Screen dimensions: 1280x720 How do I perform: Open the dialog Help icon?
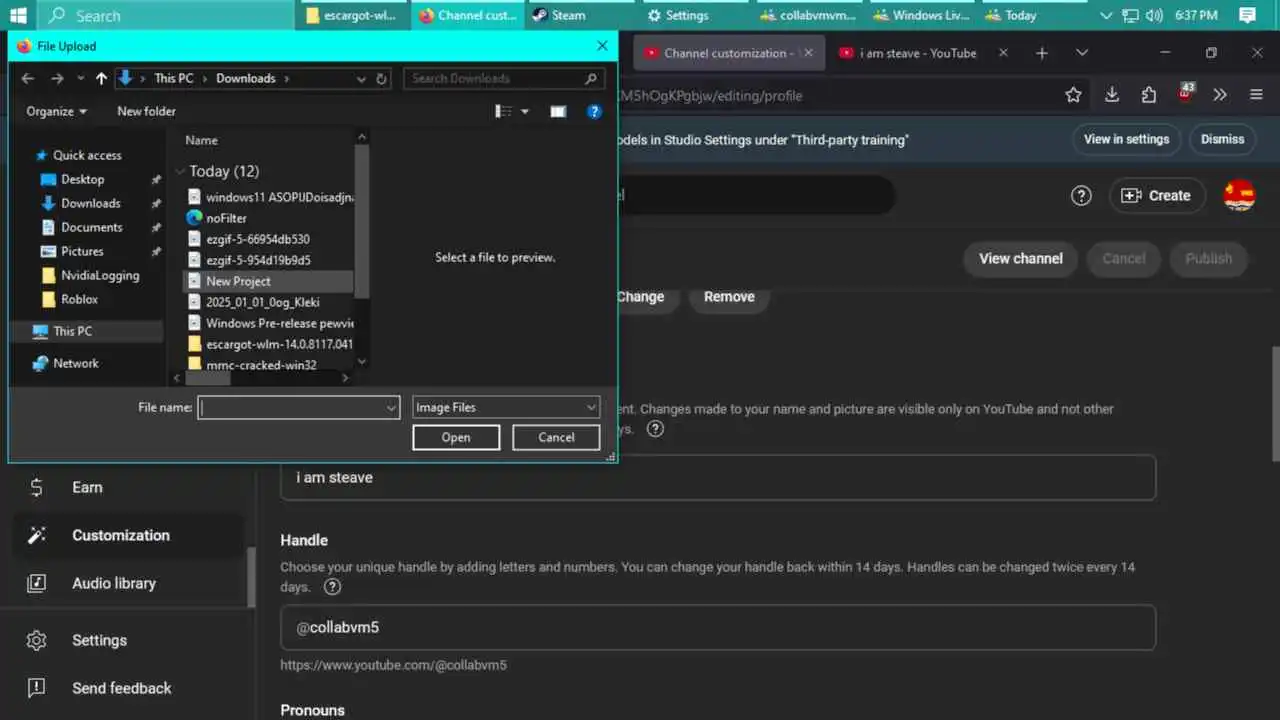pyautogui.click(x=594, y=111)
